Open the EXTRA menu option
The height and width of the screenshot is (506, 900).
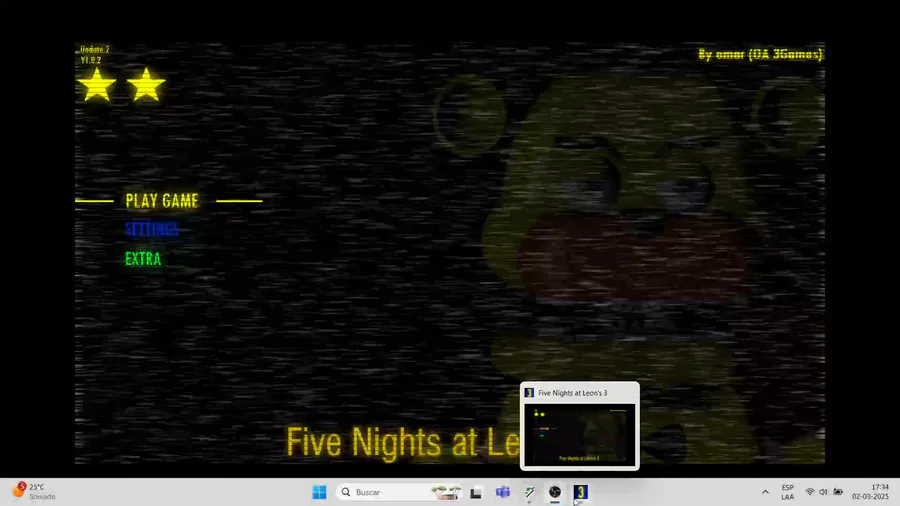[143, 259]
